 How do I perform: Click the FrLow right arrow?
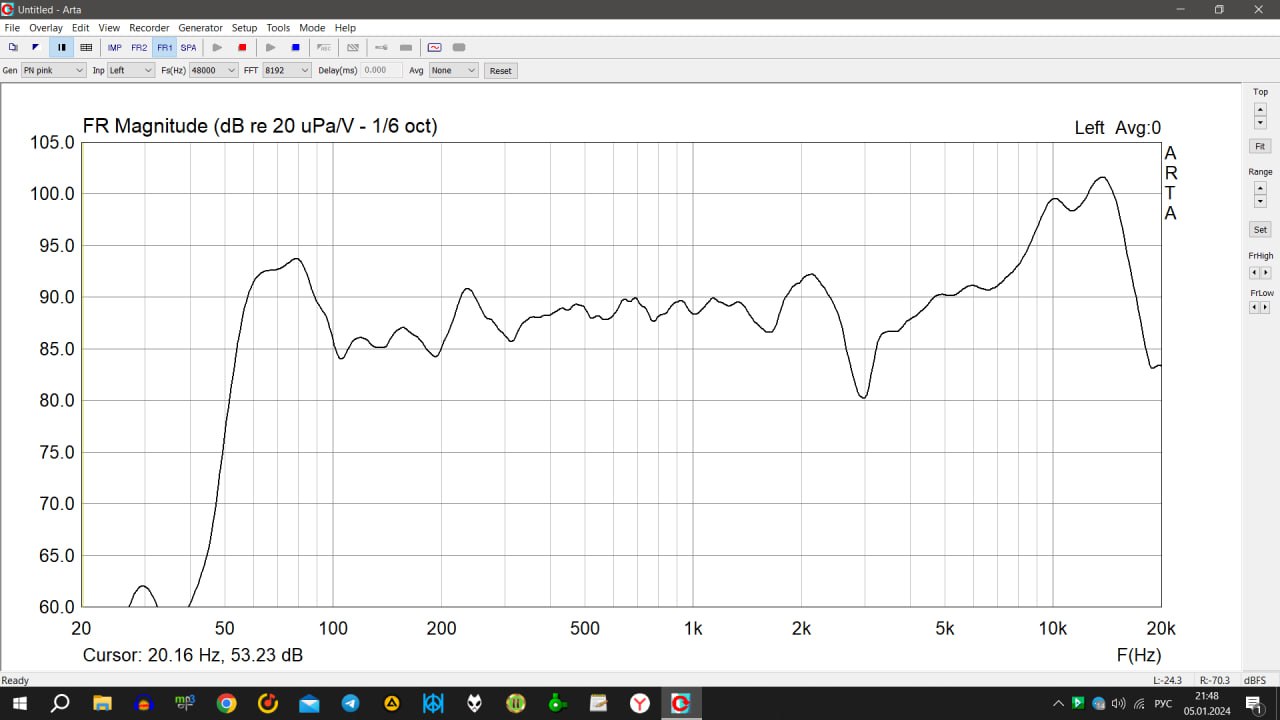point(1266,307)
